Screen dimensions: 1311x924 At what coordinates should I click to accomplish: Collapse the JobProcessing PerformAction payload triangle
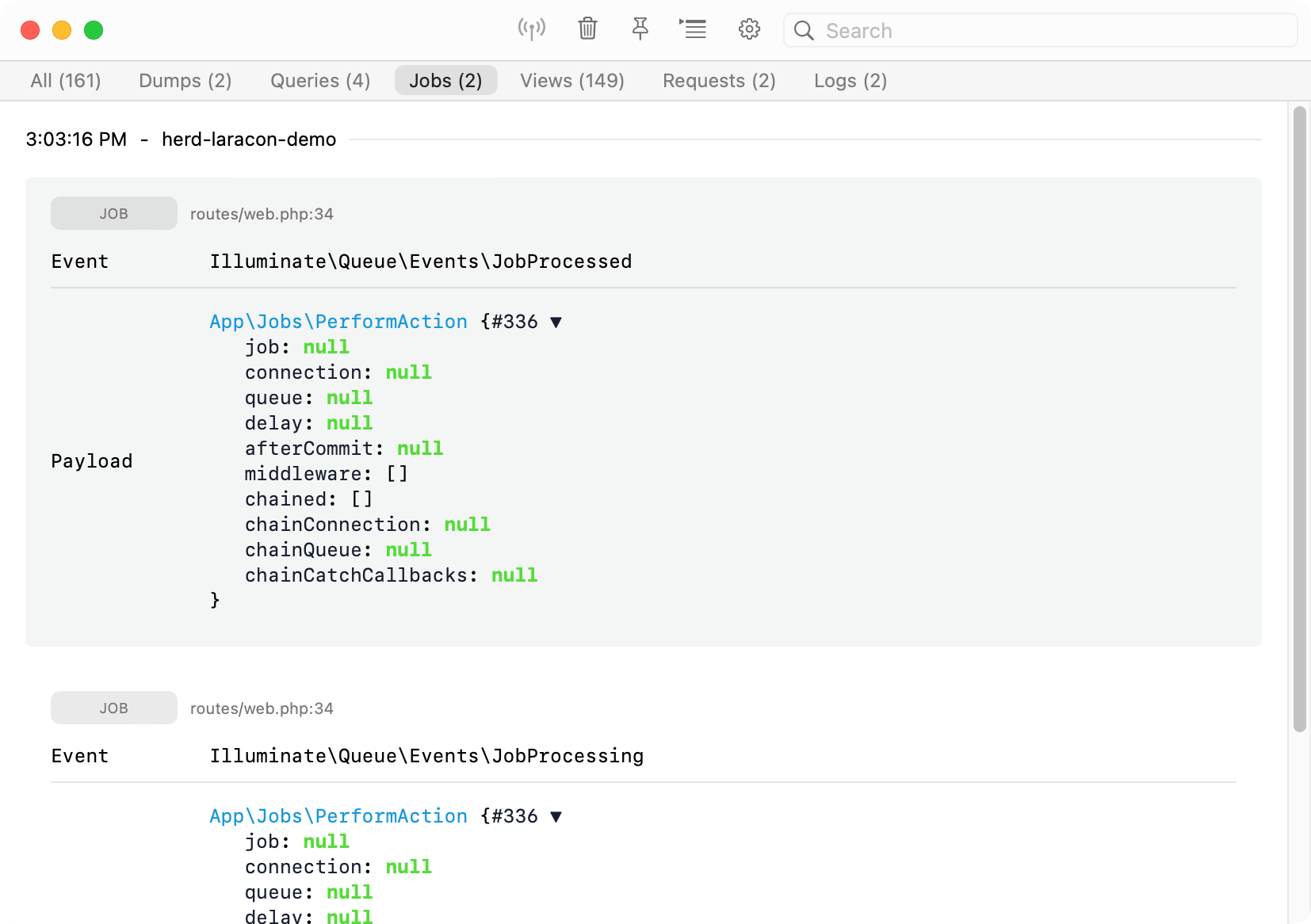click(556, 817)
